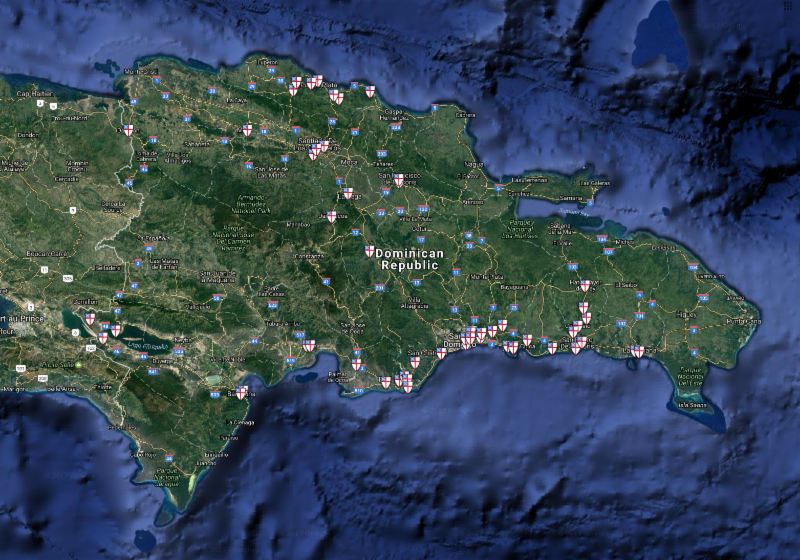This screenshot has width=800, height=560.
Task: Select the shield marker at Lago Enriquillo's western tip
Action: click(x=116, y=331)
